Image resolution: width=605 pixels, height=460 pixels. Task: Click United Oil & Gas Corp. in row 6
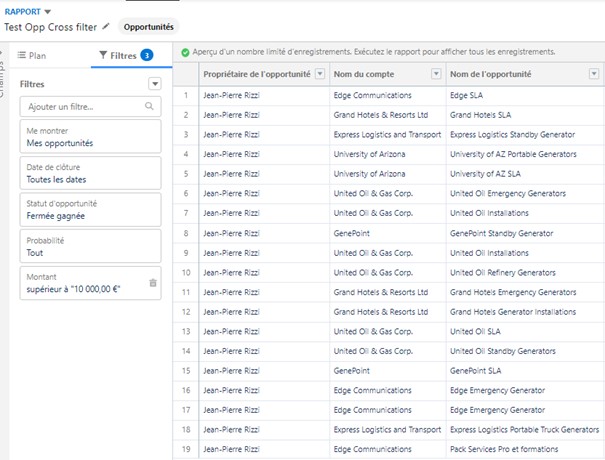click(373, 194)
